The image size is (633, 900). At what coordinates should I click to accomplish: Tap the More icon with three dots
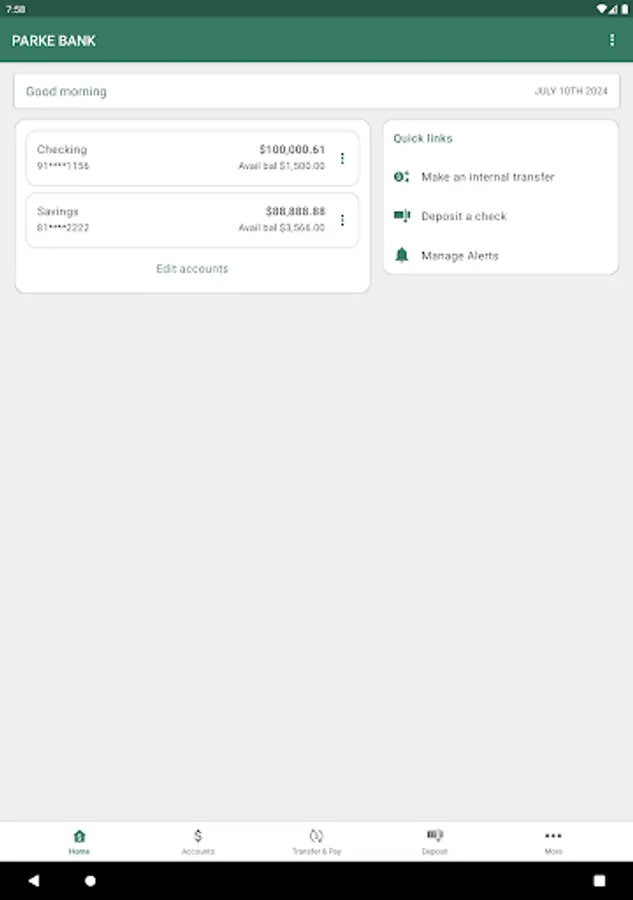[553, 836]
